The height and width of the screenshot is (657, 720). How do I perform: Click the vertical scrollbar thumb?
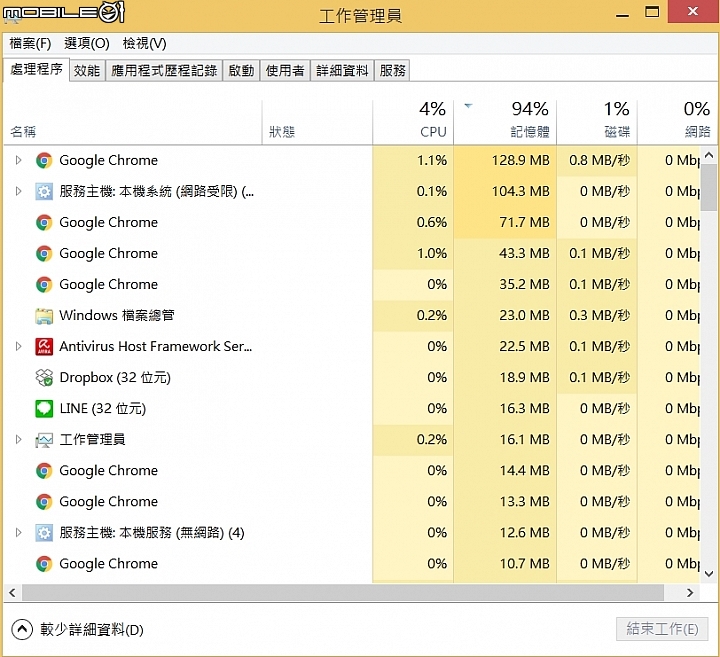(709, 187)
